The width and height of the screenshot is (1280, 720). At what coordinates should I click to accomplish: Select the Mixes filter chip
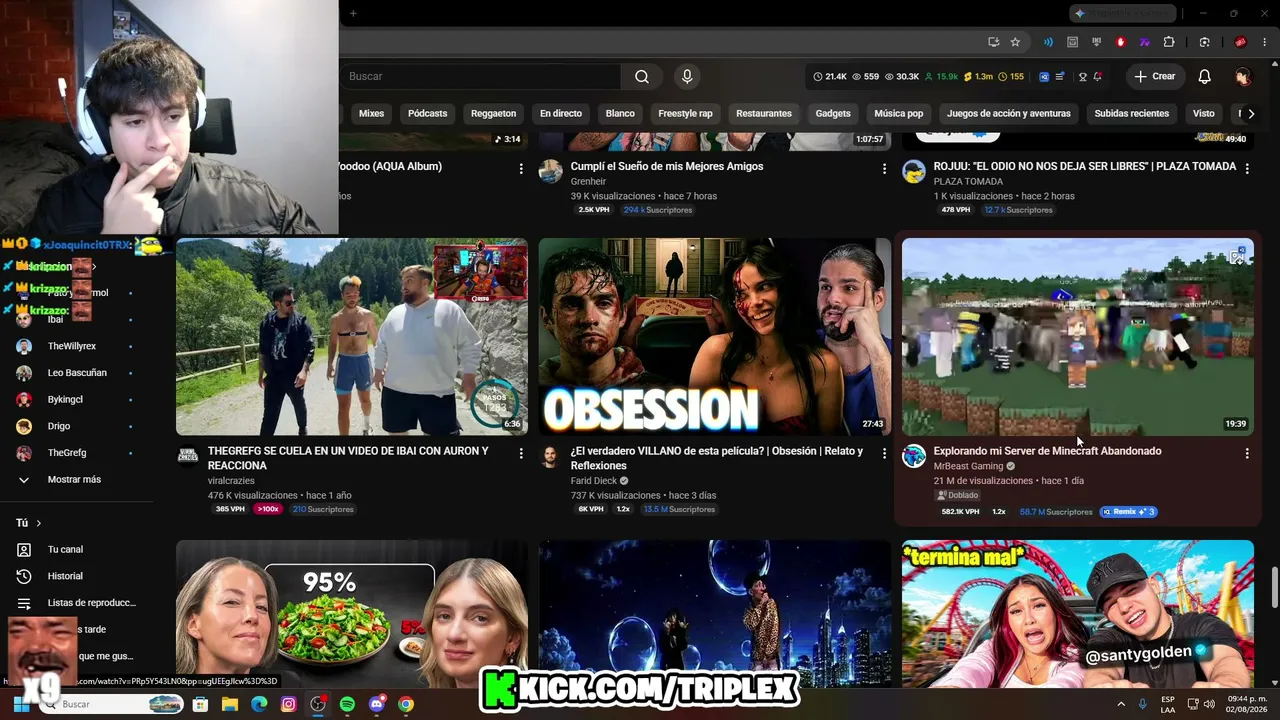coord(371,114)
